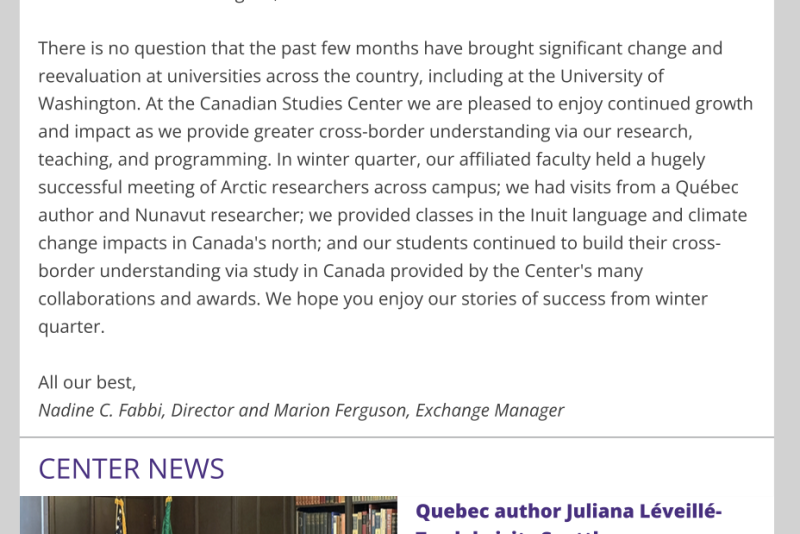Click the word 'Washington.' starting third line
Viewport: 800px width, 534px height.
point(89,104)
